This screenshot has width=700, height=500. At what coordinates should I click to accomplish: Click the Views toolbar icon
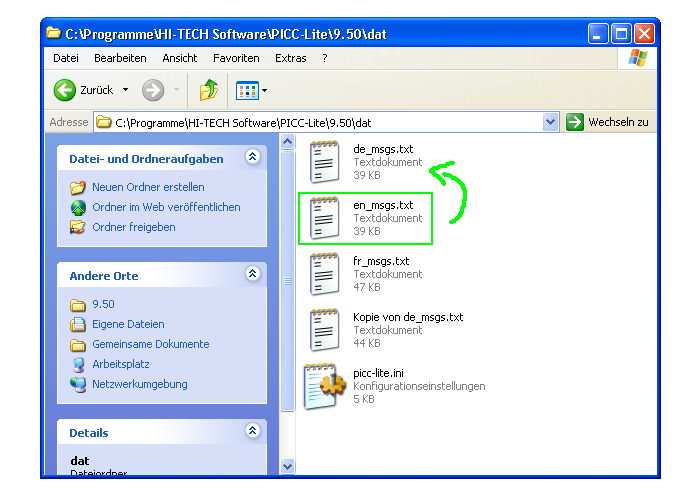[x=246, y=90]
